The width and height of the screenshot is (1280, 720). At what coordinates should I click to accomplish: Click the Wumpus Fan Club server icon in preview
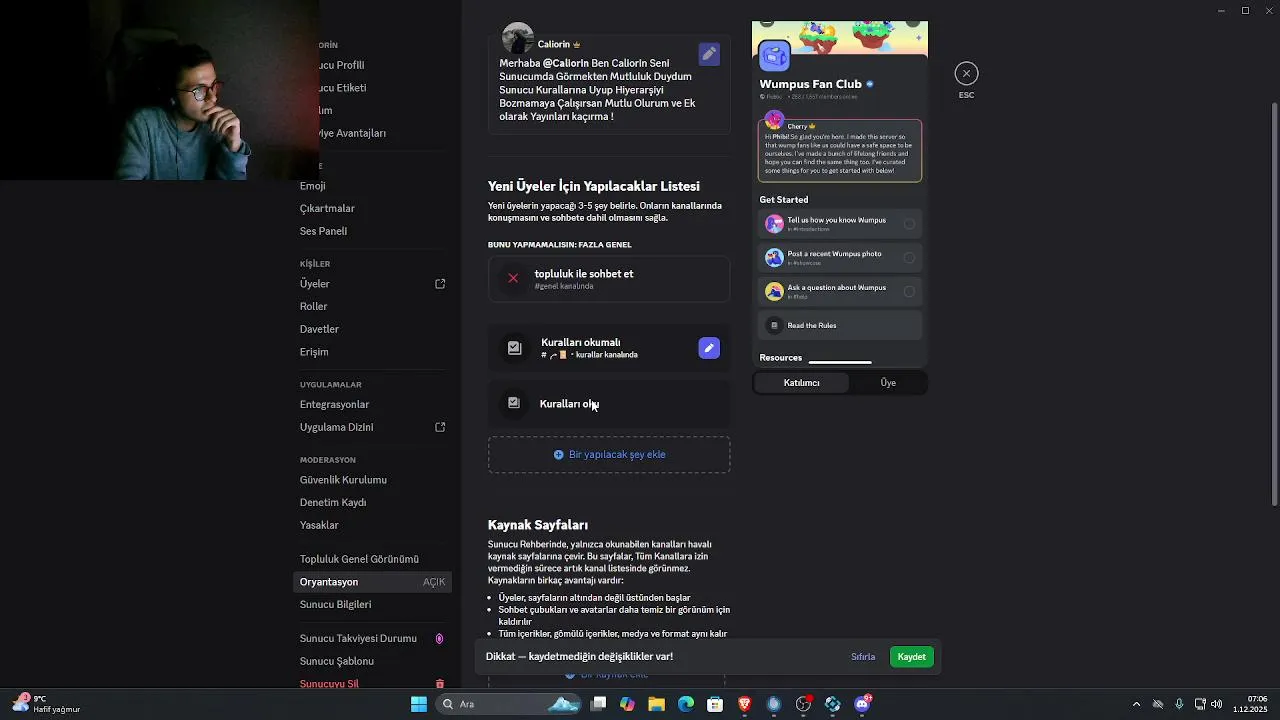(x=775, y=56)
